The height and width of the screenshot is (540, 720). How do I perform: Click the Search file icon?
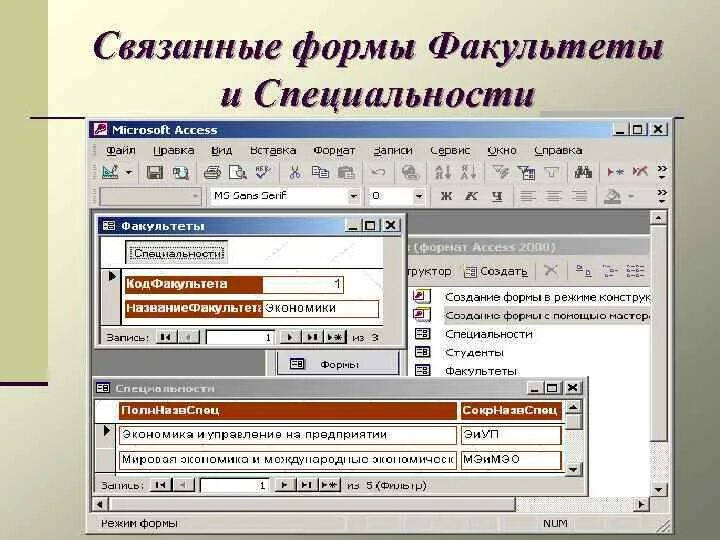point(180,173)
